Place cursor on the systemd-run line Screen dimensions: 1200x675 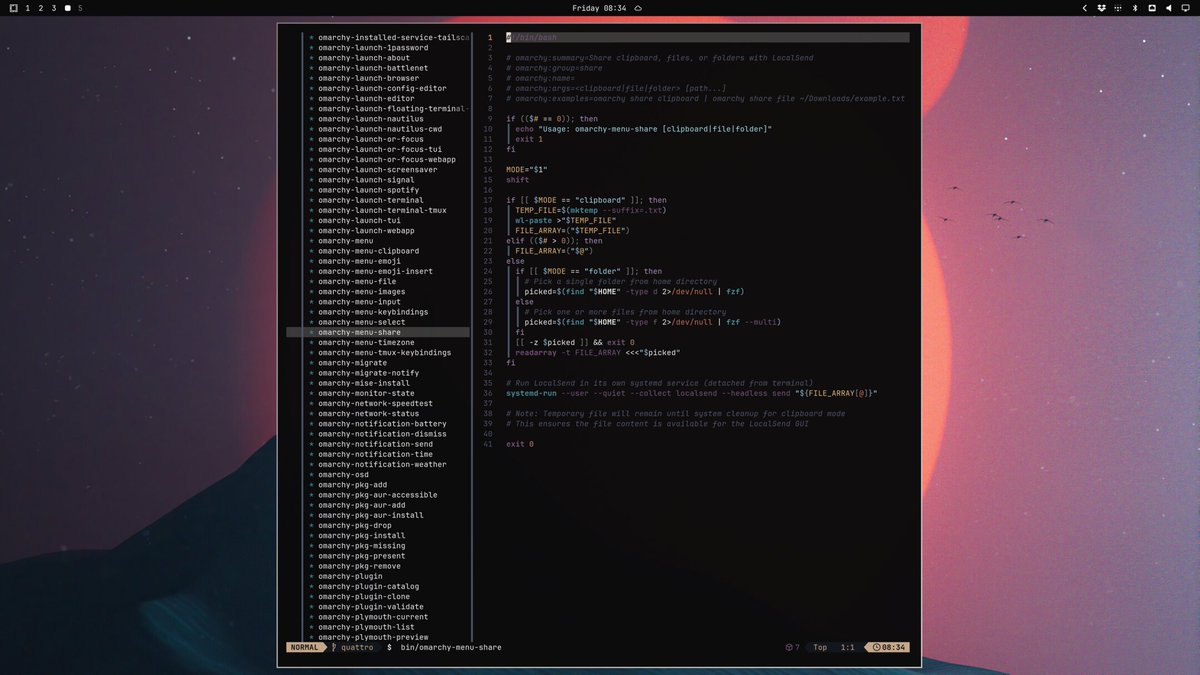[x=692, y=393]
